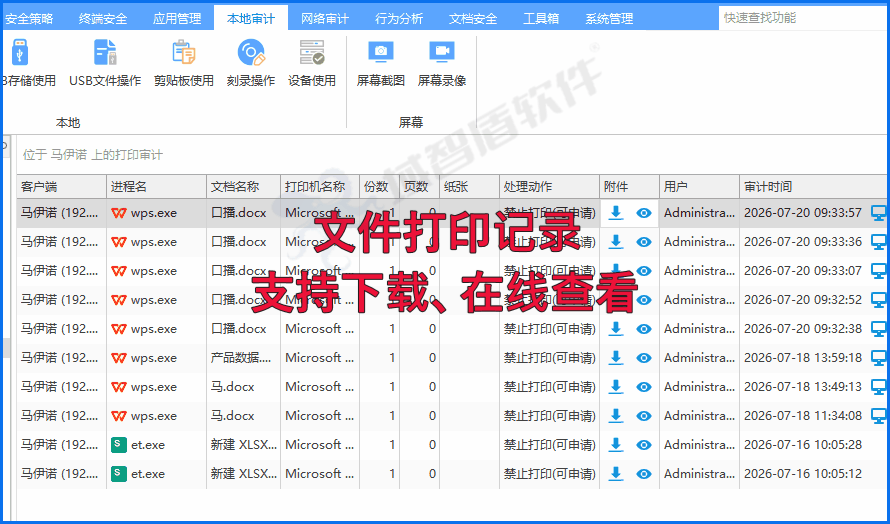
Task: Download attachment of 11:34:08 print record
Action: [615, 416]
